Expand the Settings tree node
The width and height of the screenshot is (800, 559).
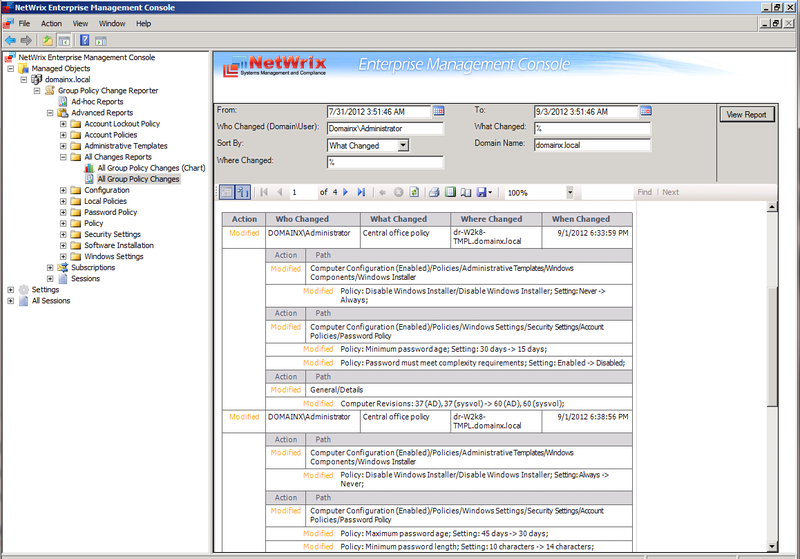(x=10, y=290)
